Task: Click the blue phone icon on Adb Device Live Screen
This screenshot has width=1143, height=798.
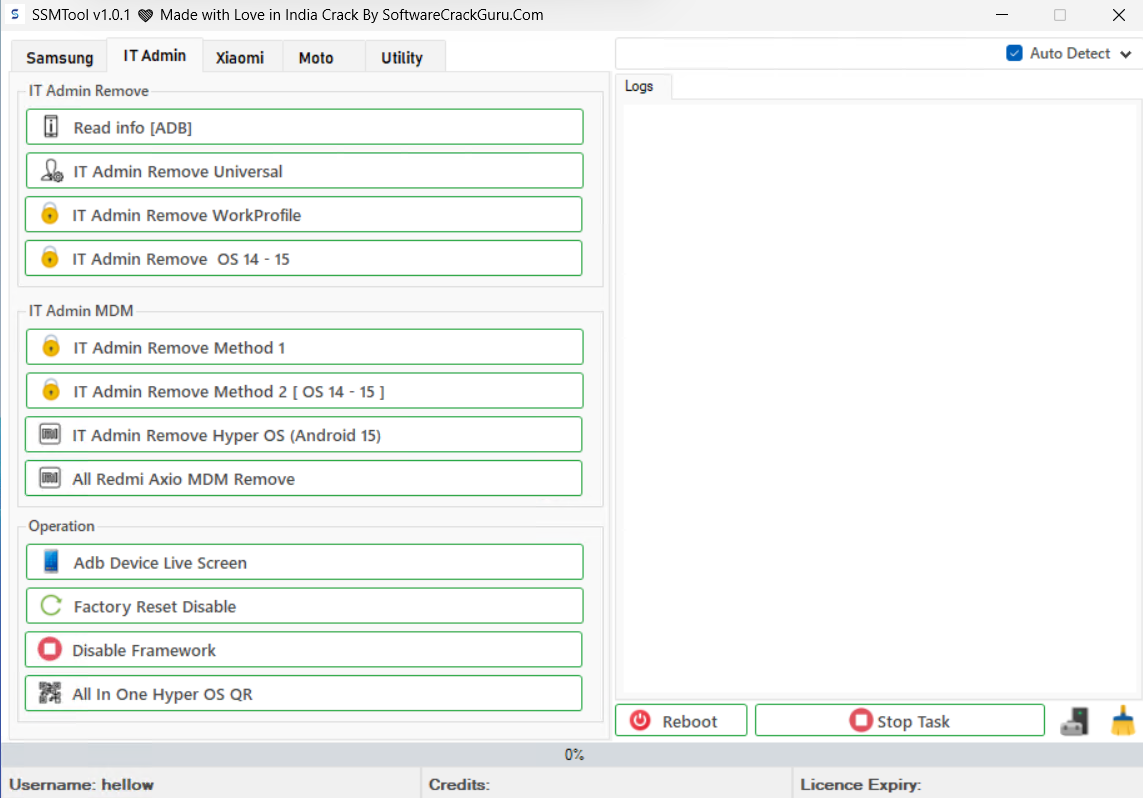Action: click(x=51, y=562)
